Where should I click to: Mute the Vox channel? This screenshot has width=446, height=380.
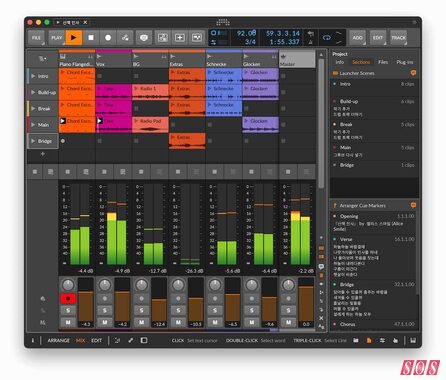coord(105,322)
